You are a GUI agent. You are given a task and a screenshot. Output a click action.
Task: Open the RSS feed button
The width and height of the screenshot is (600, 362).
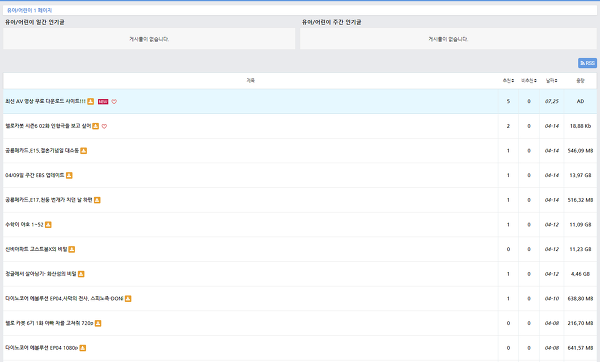click(x=587, y=63)
